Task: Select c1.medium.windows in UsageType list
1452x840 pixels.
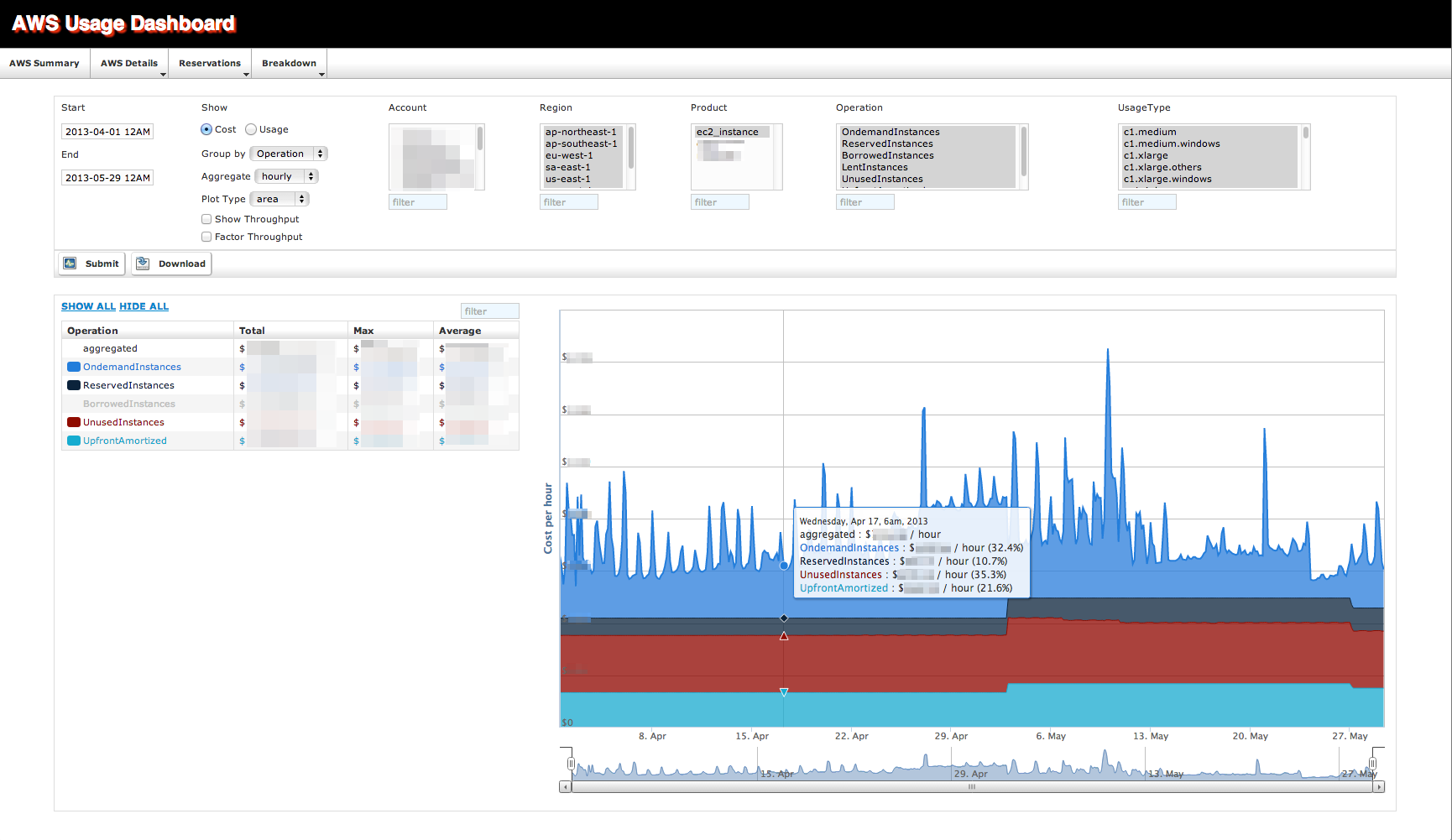Action: 1209,143
